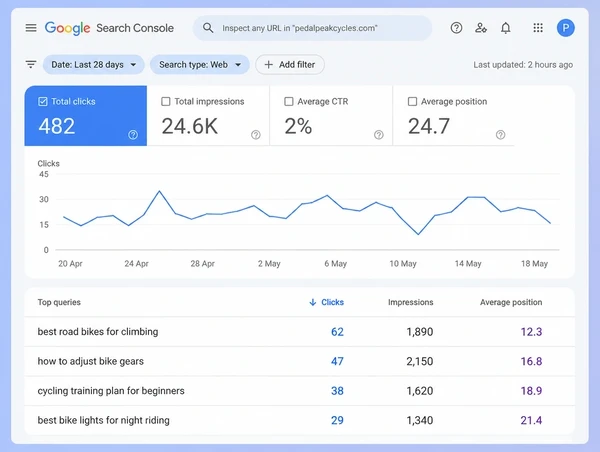Viewport: 600px width, 452px height.
Task: Enable the Average CTR checkbox
Action: 289,101
